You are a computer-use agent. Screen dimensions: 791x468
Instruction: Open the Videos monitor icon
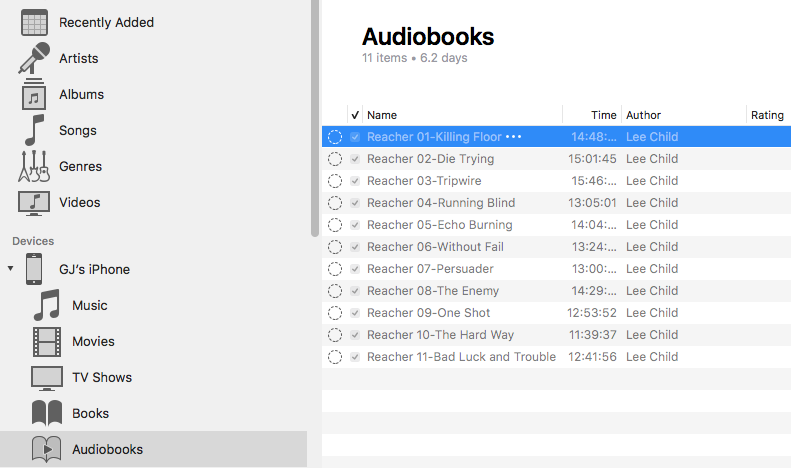click(x=34, y=203)
